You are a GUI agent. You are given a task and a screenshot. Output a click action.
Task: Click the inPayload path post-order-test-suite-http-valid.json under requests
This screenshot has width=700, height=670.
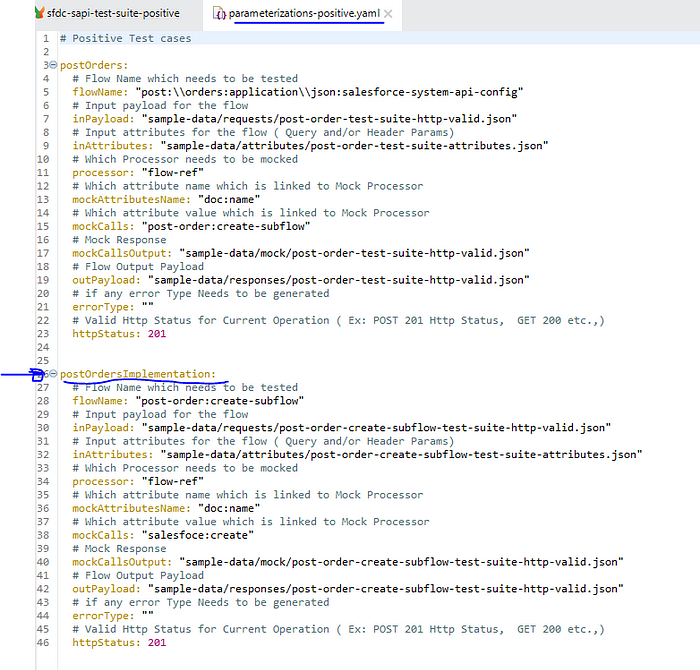tap(329, 119)
